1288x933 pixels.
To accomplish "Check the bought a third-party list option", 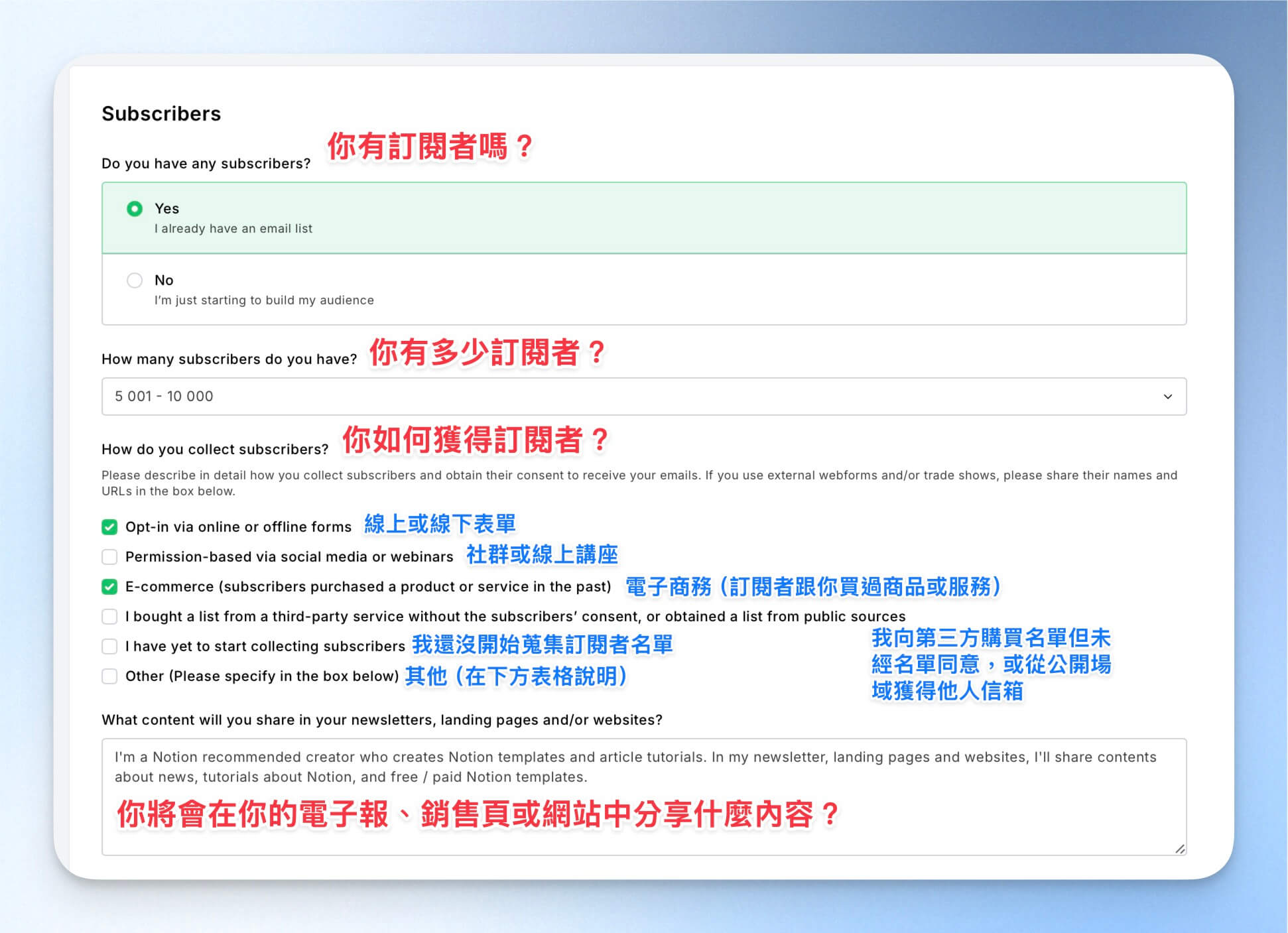I will [x=109, y=617].
